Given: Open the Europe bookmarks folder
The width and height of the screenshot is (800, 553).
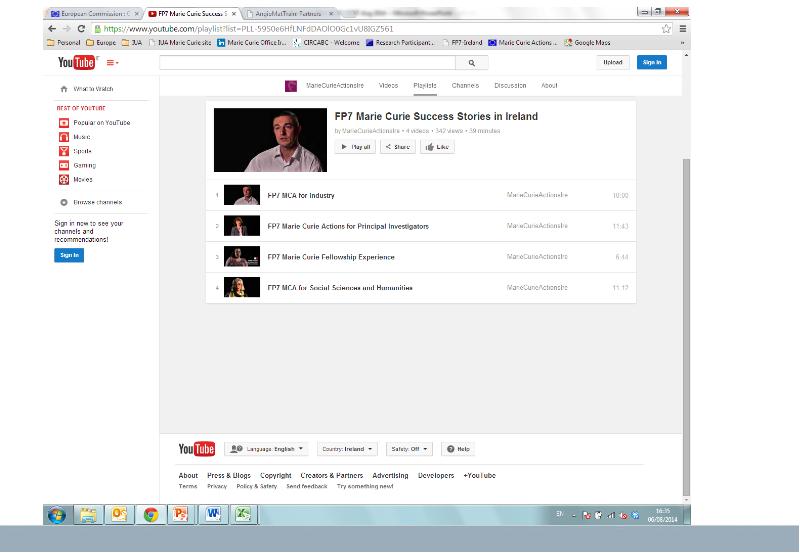Looking at the screenshot, I should [101, 43].
